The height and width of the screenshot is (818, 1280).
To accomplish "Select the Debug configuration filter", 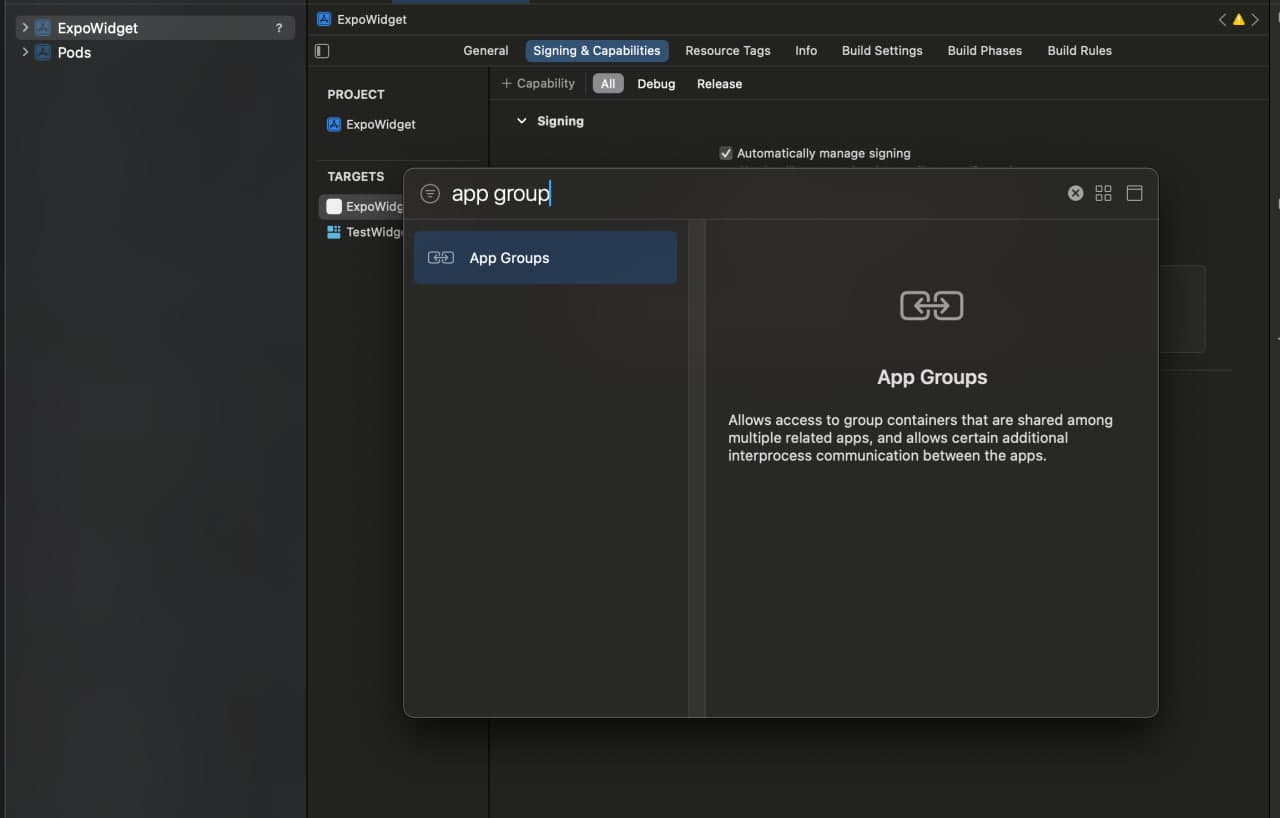I will [x=656, y=84].
